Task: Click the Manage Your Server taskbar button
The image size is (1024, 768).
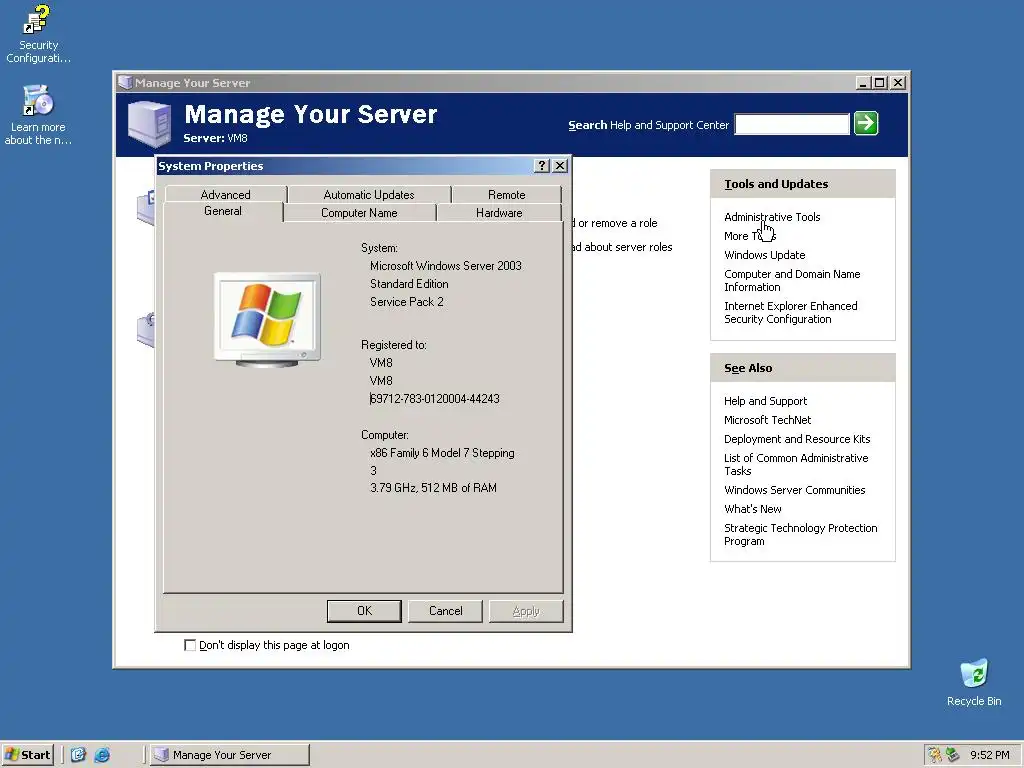Action: (230, 755)
